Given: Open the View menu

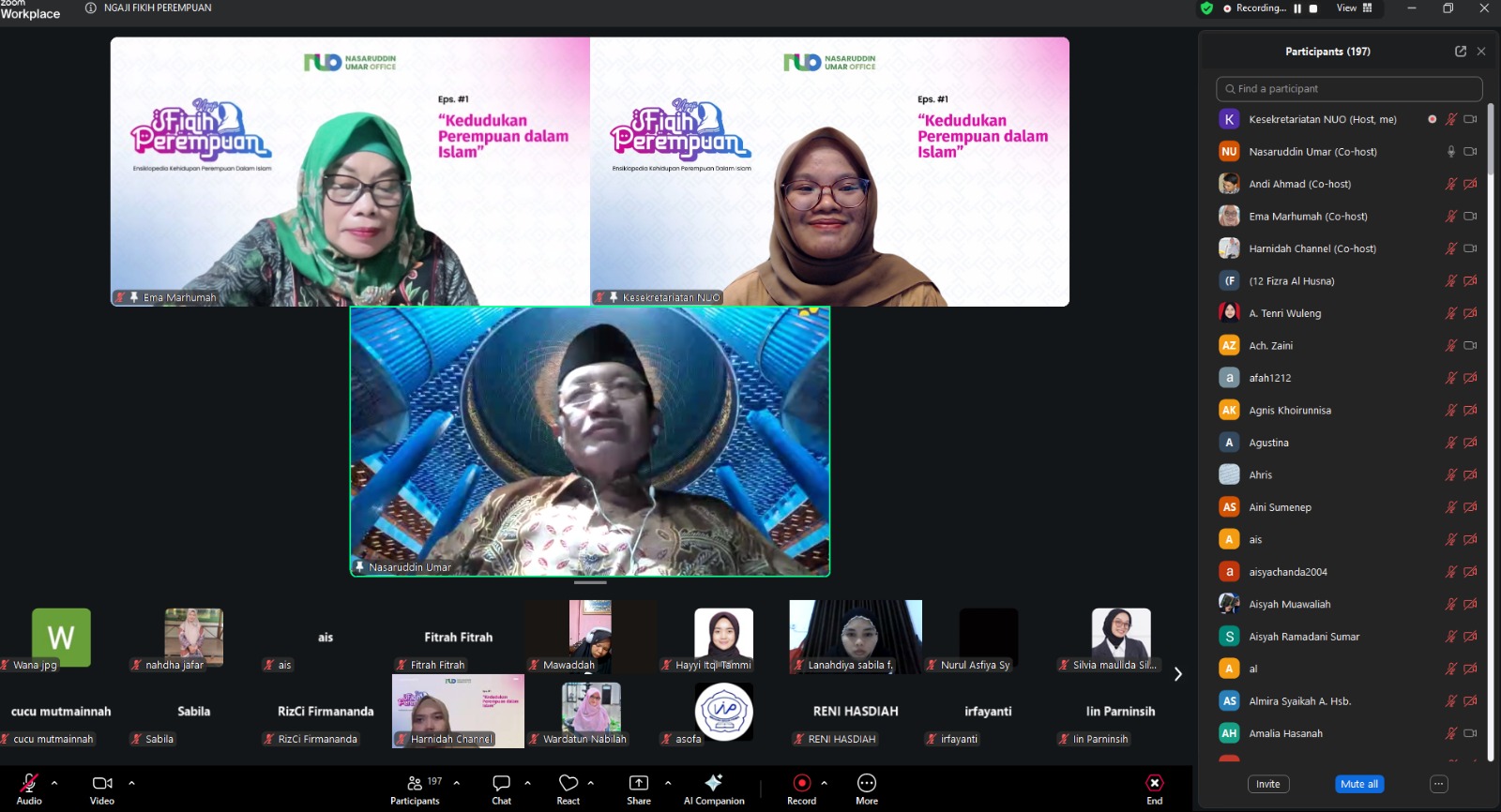Looking at the screenshot, I should [1354, 8].
